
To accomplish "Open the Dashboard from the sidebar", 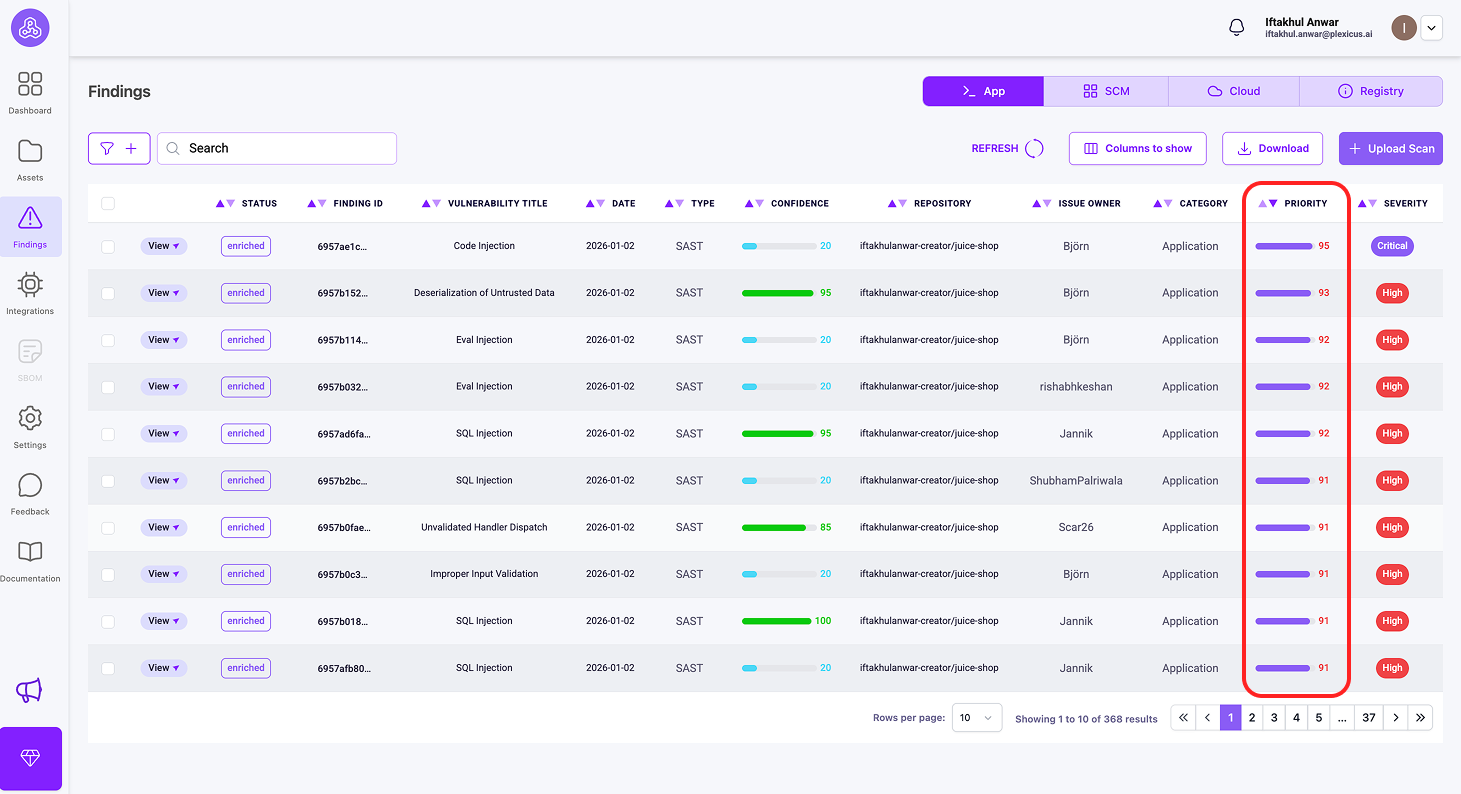I will point(30,92).
